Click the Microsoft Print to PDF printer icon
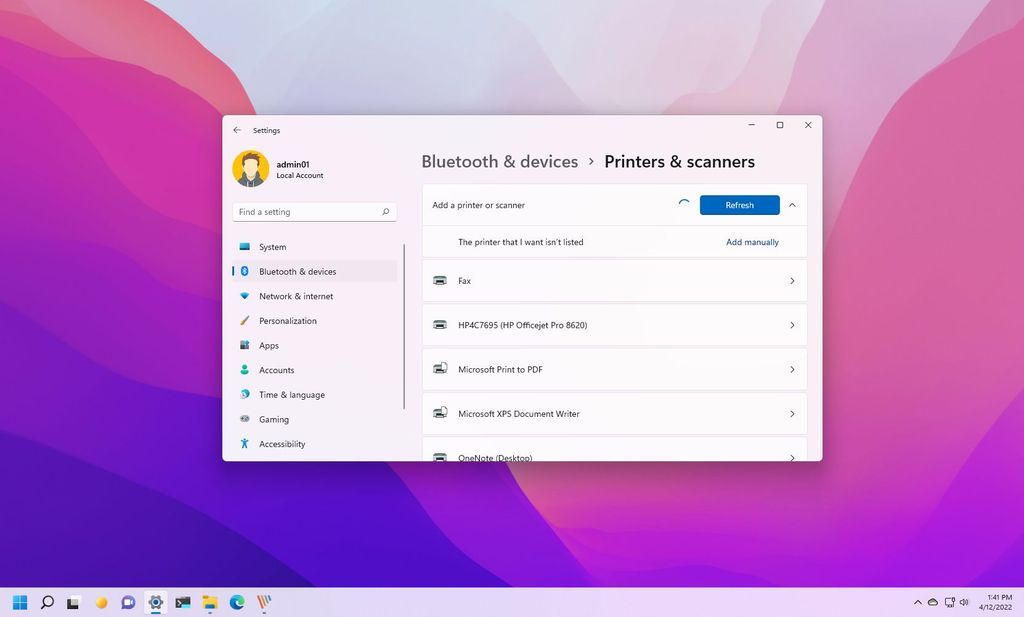Image resolution: width=1024 pixels, height=617 pixels. [x=441, y=369]
